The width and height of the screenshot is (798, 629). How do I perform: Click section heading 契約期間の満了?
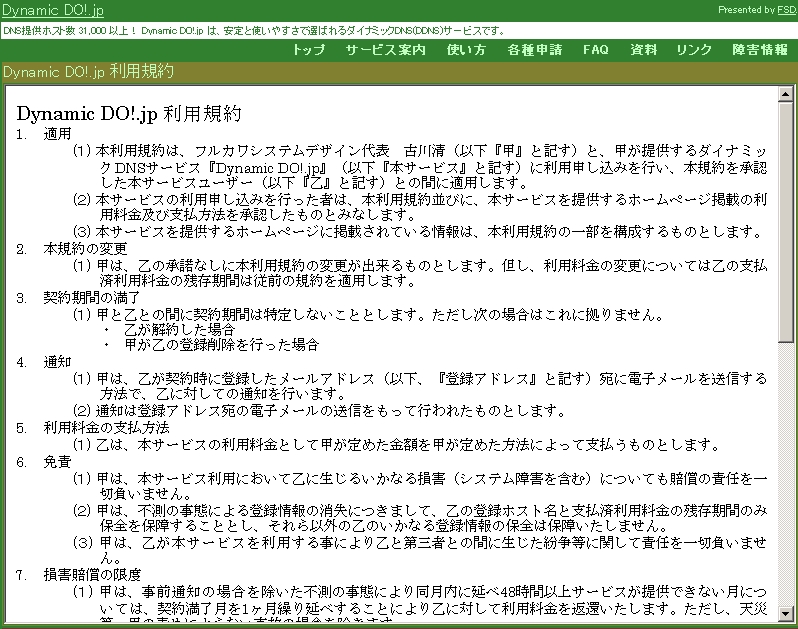(x=92, y=298)
